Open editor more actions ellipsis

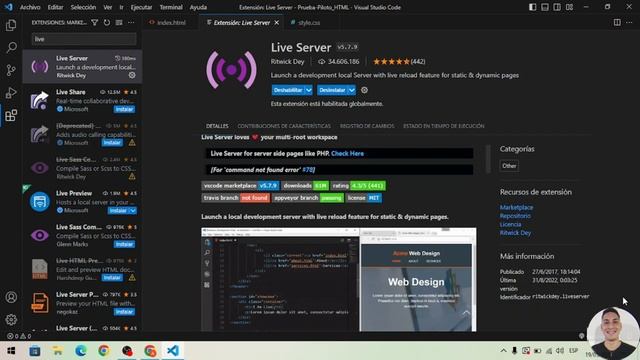629,22
